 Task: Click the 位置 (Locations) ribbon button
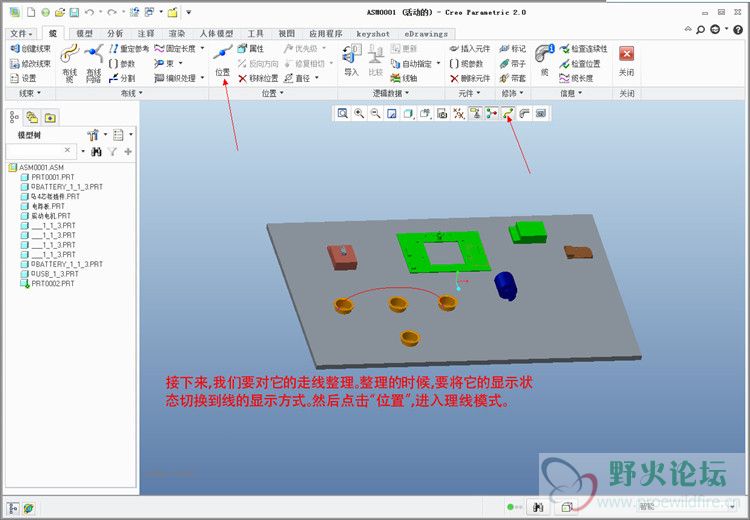(x=222, y=60)
